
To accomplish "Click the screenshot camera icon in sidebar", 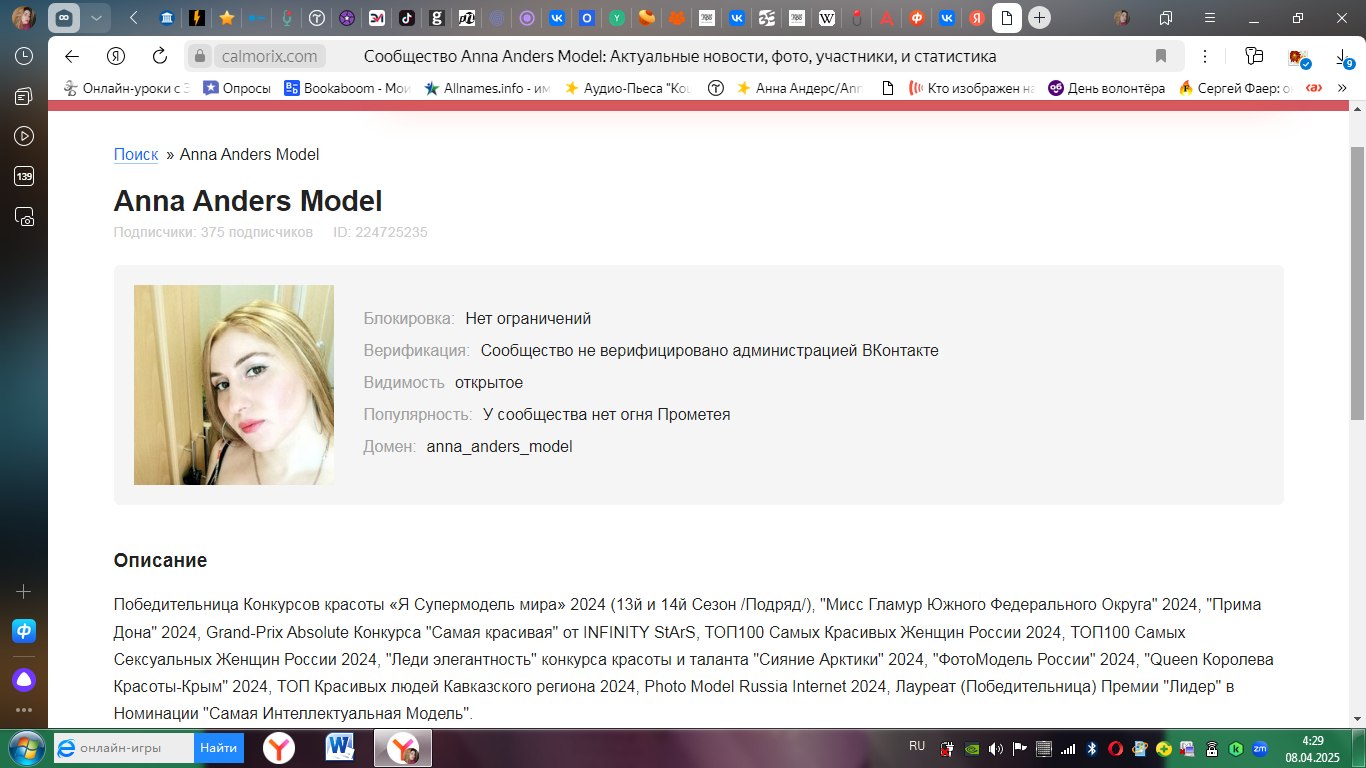I will click(24, 216).
